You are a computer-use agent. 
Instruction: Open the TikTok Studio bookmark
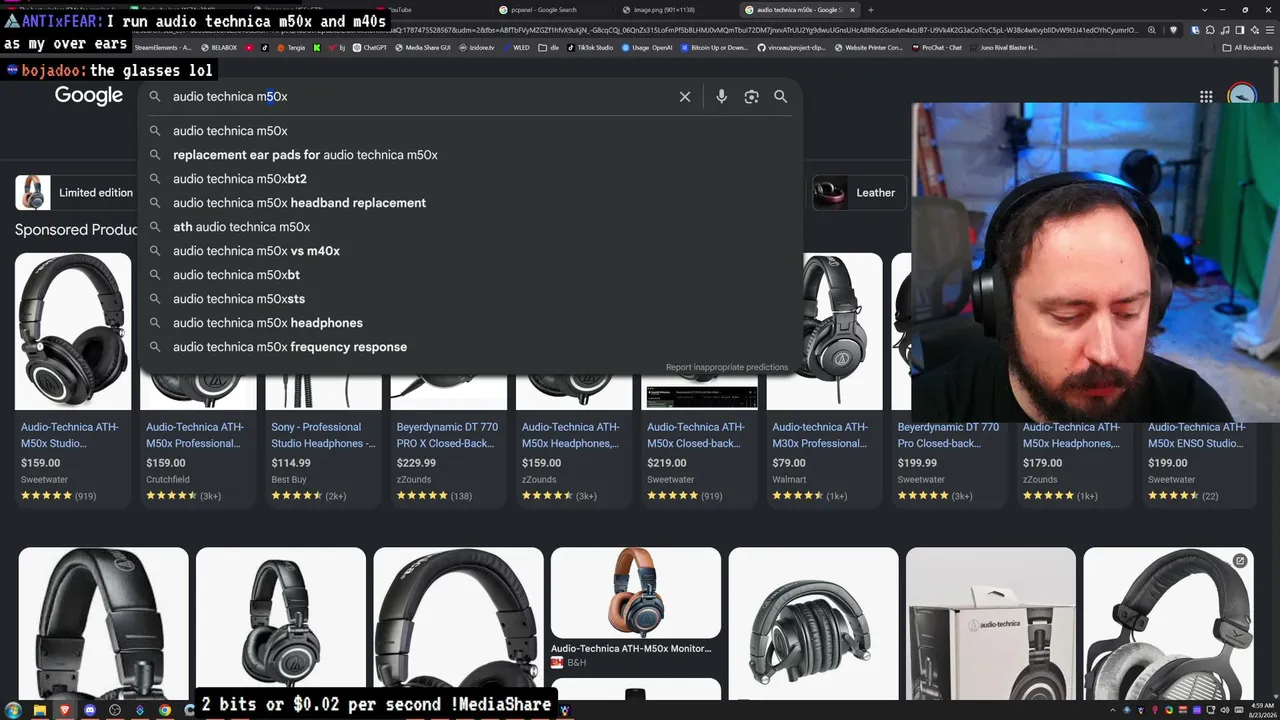[590, 48]
